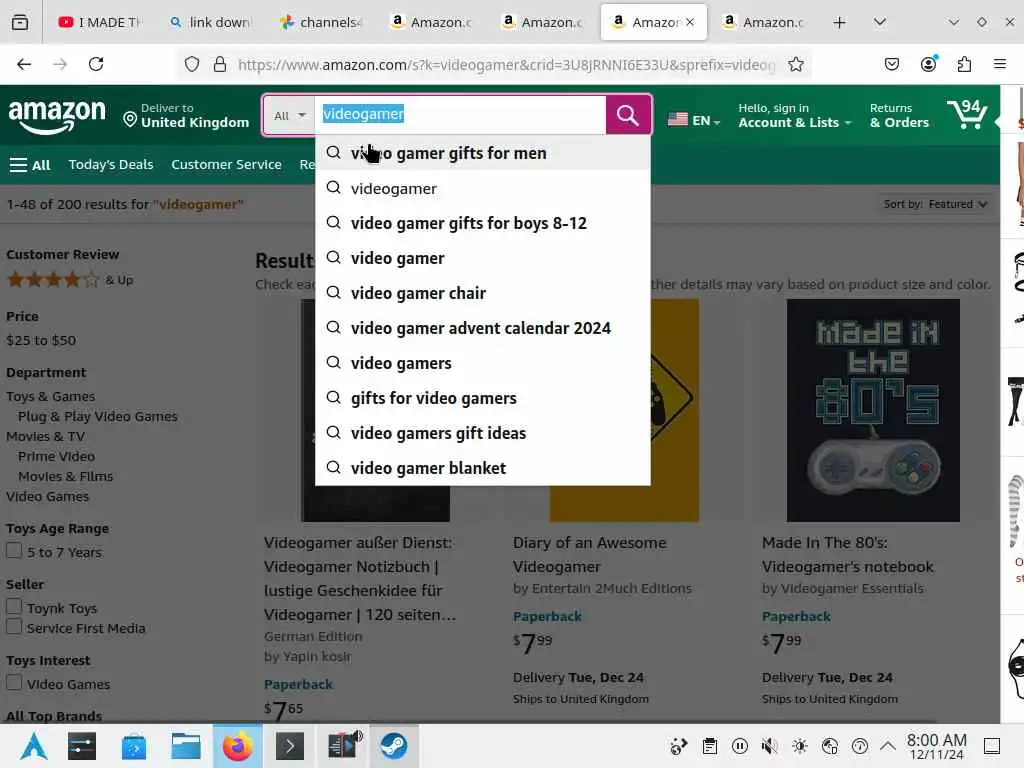Tick the Toynk Toys seller checkbox

14,607
